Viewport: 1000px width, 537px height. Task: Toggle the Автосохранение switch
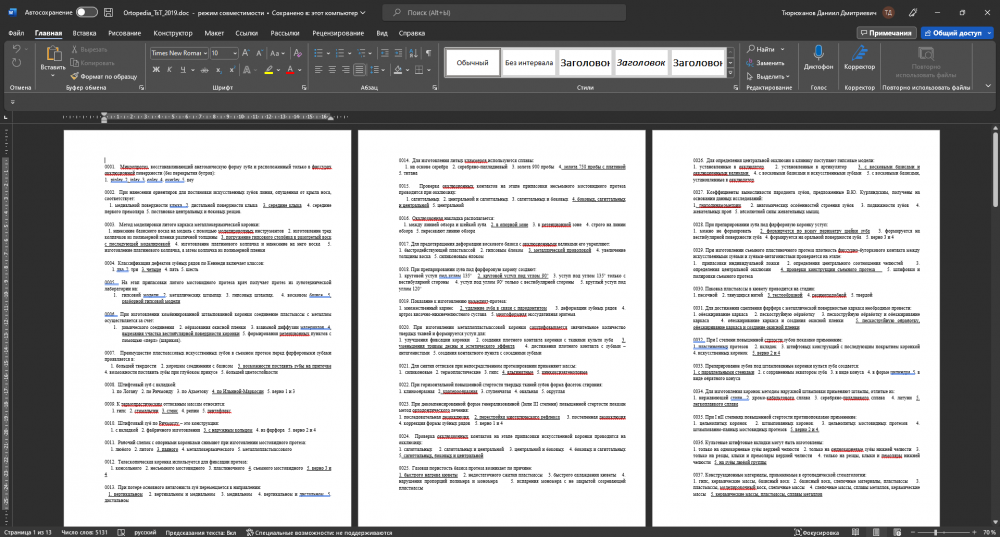tap(86, 11)
